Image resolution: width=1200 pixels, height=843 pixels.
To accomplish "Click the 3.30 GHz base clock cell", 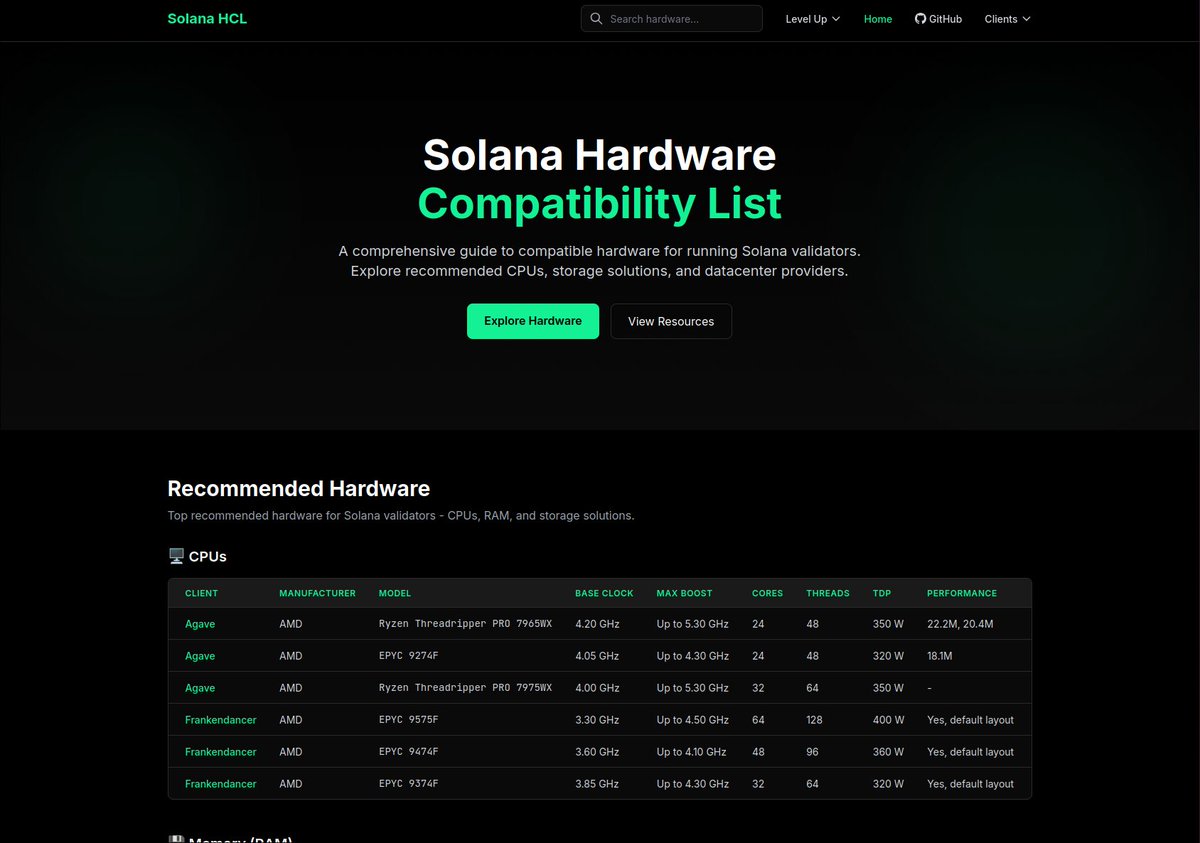I will (597, 720).
